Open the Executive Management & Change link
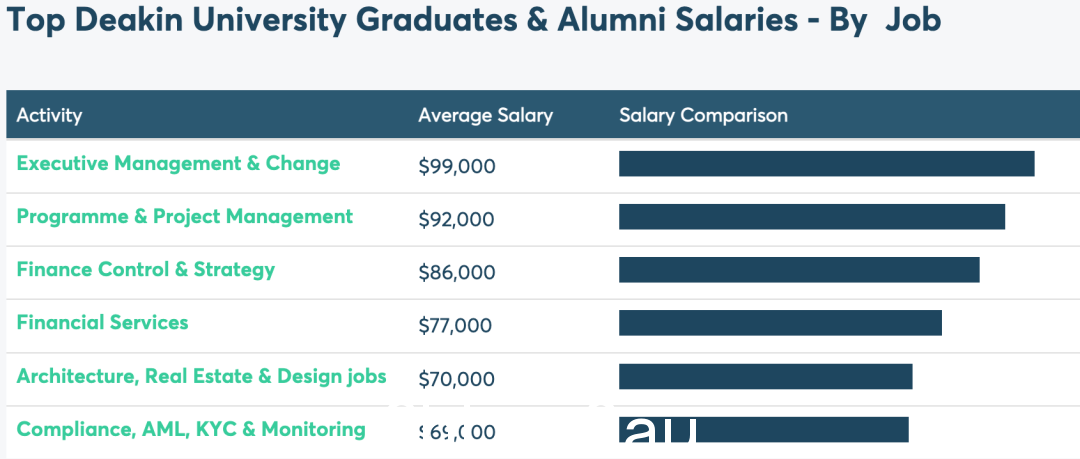 tap(178, 164)
